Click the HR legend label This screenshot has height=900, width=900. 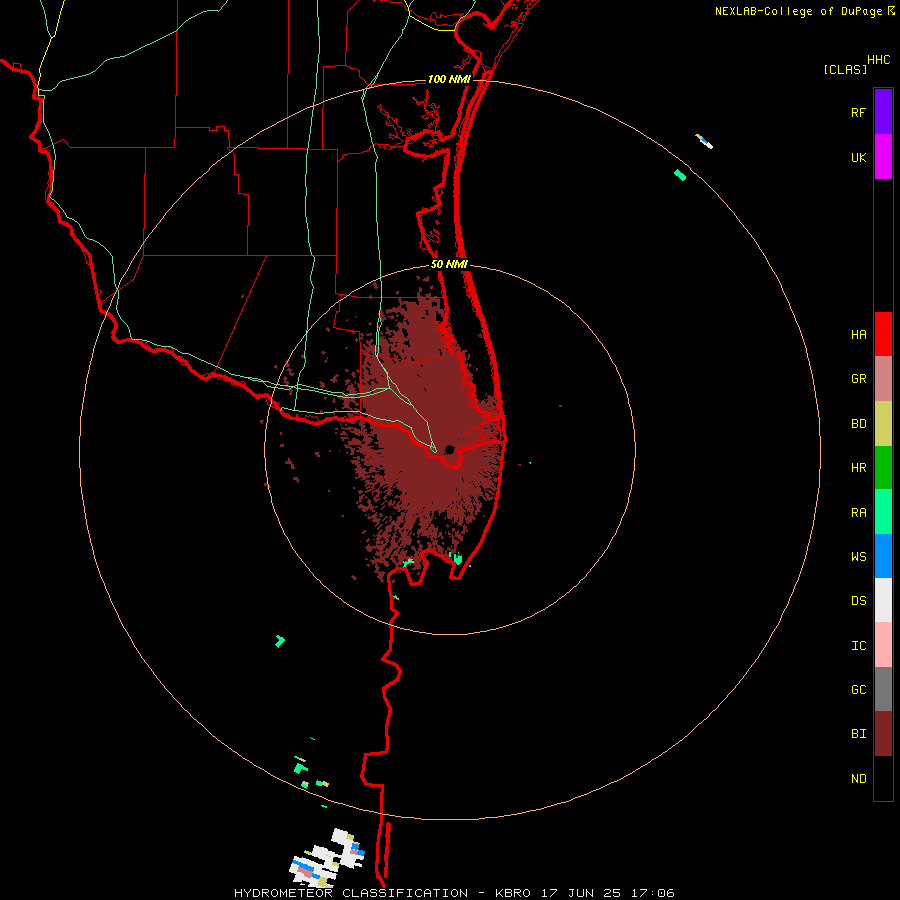(x=858, y=468)
